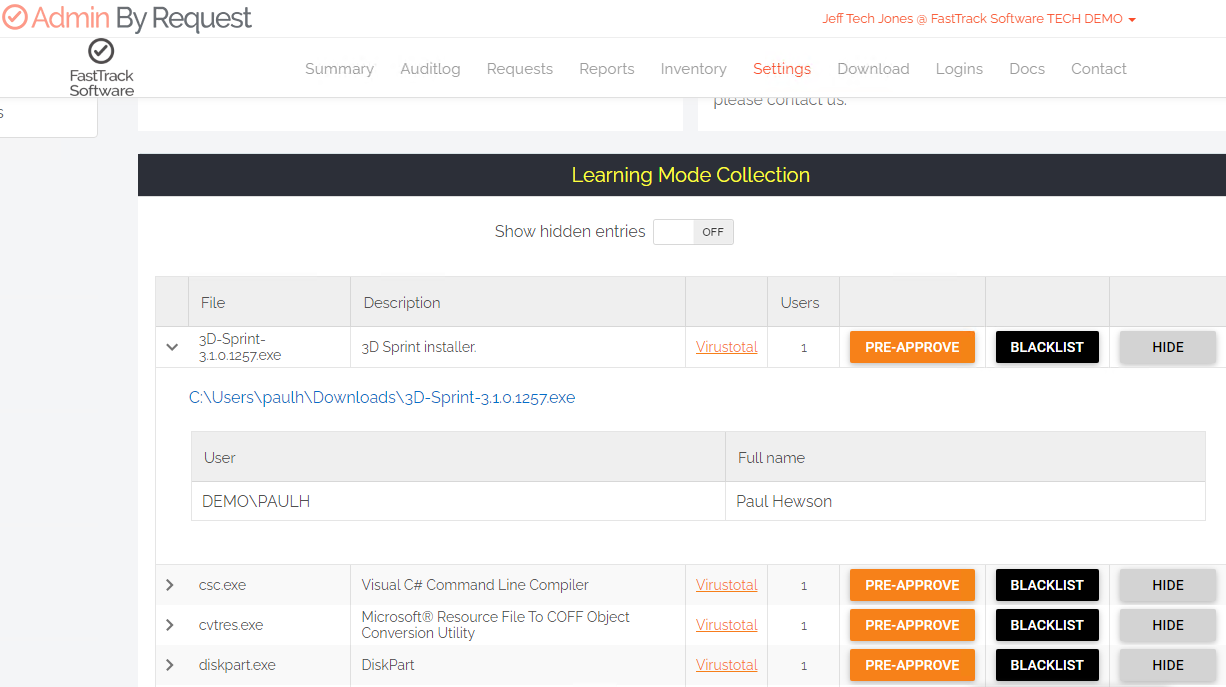Expand the cvtres.exe row
Viewport: 1226px width, 687px height.
[x=170, y=625]
